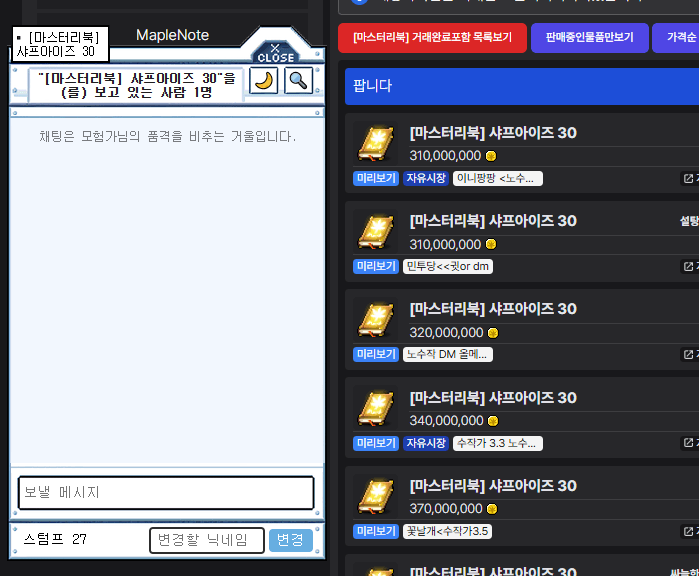Viewport: 699px width, 576px height.
Task: Click the gold coin icon beside first 310,000,000
Action: coord(491,156)
